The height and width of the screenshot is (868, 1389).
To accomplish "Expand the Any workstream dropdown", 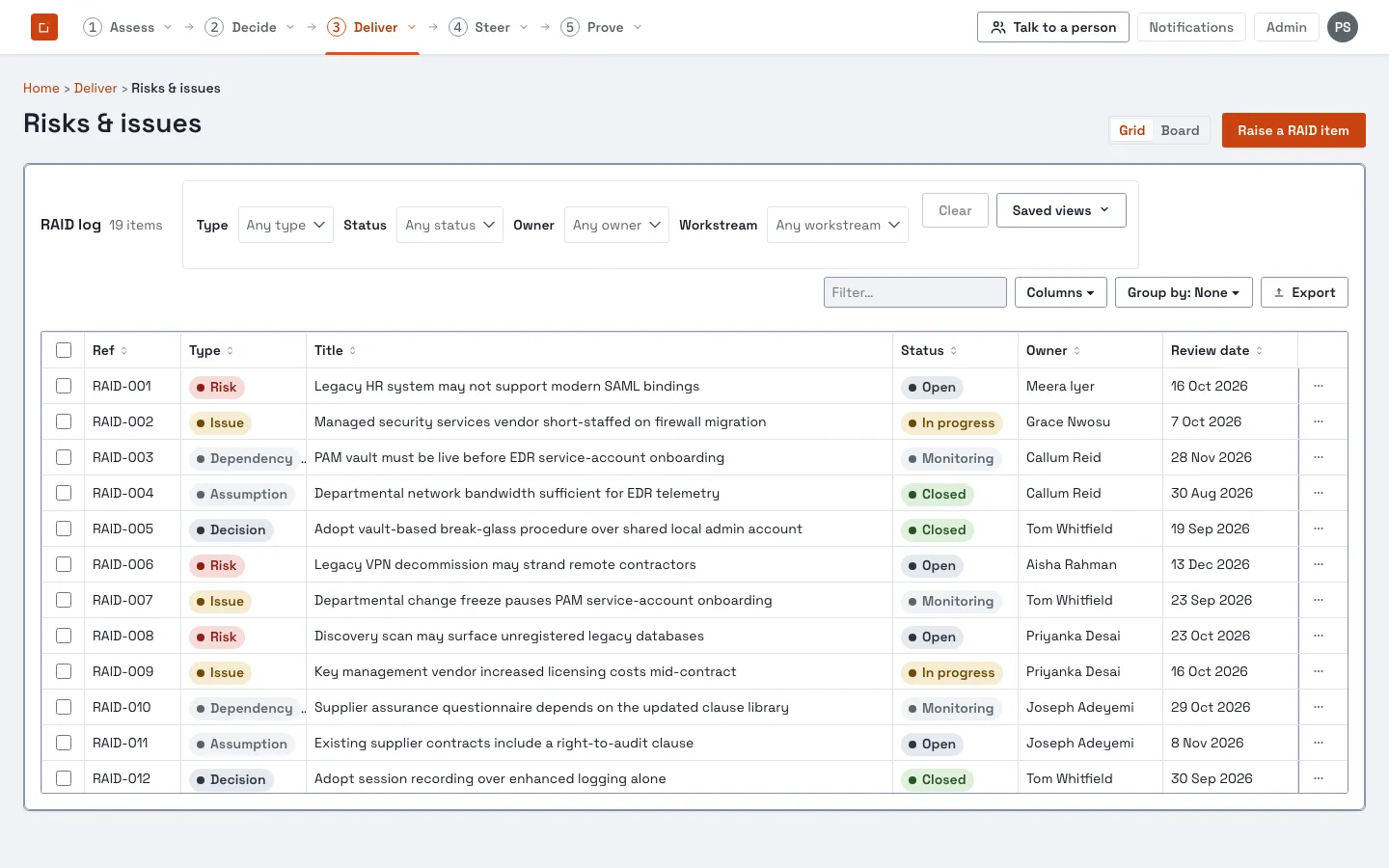I will pyautogui.click(x=837, y=225).
